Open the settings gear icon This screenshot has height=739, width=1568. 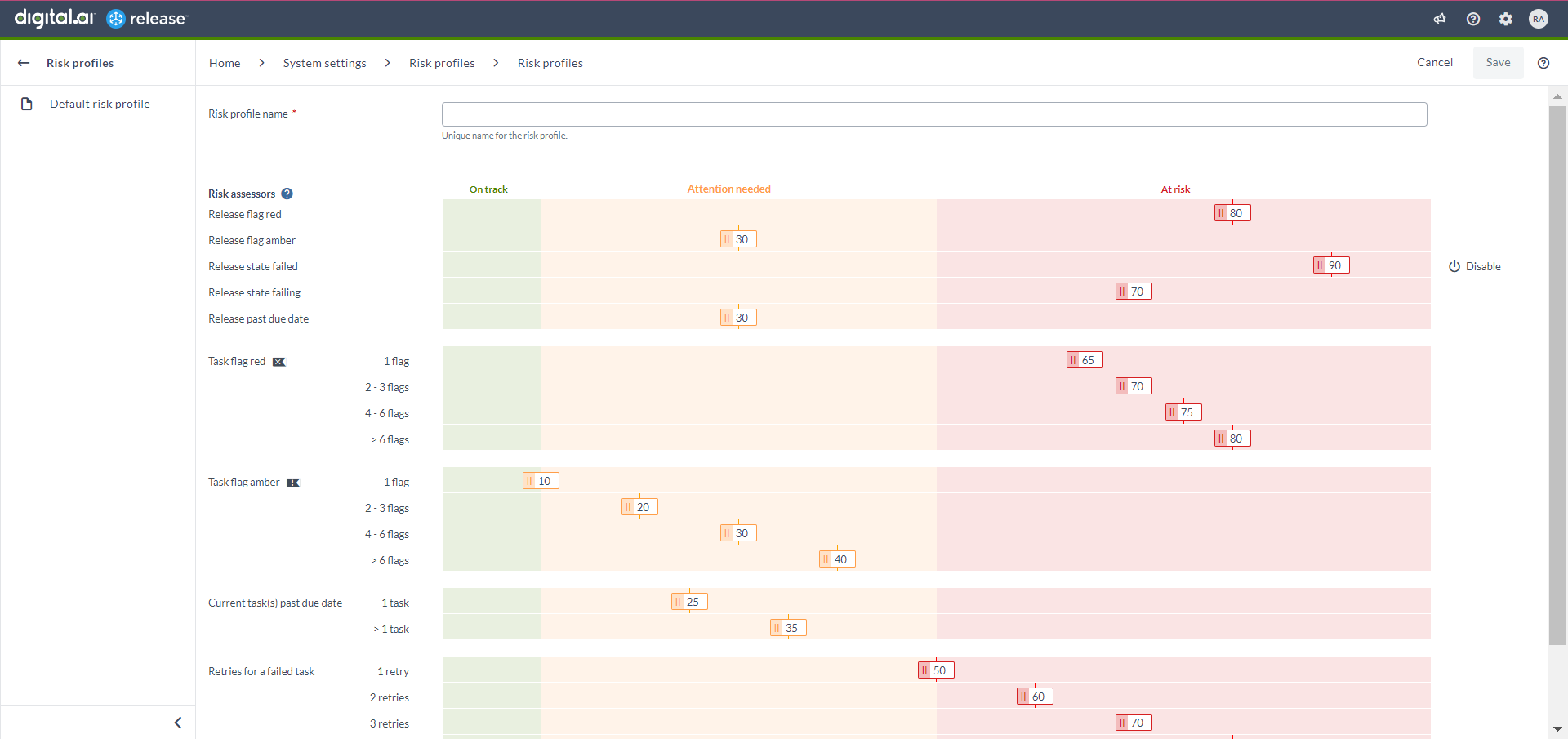tap(1506, 19)
